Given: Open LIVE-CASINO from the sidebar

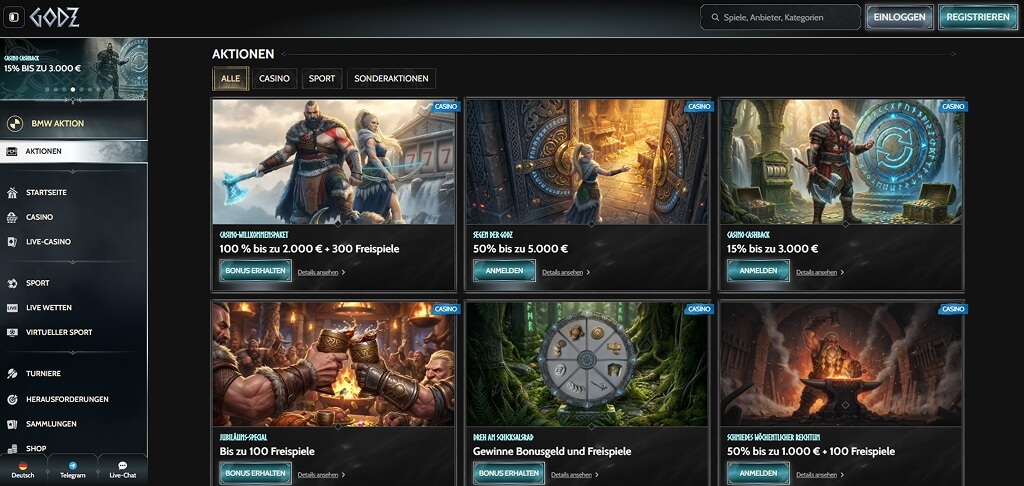Looking at the screenshot, I should (48, 242).
